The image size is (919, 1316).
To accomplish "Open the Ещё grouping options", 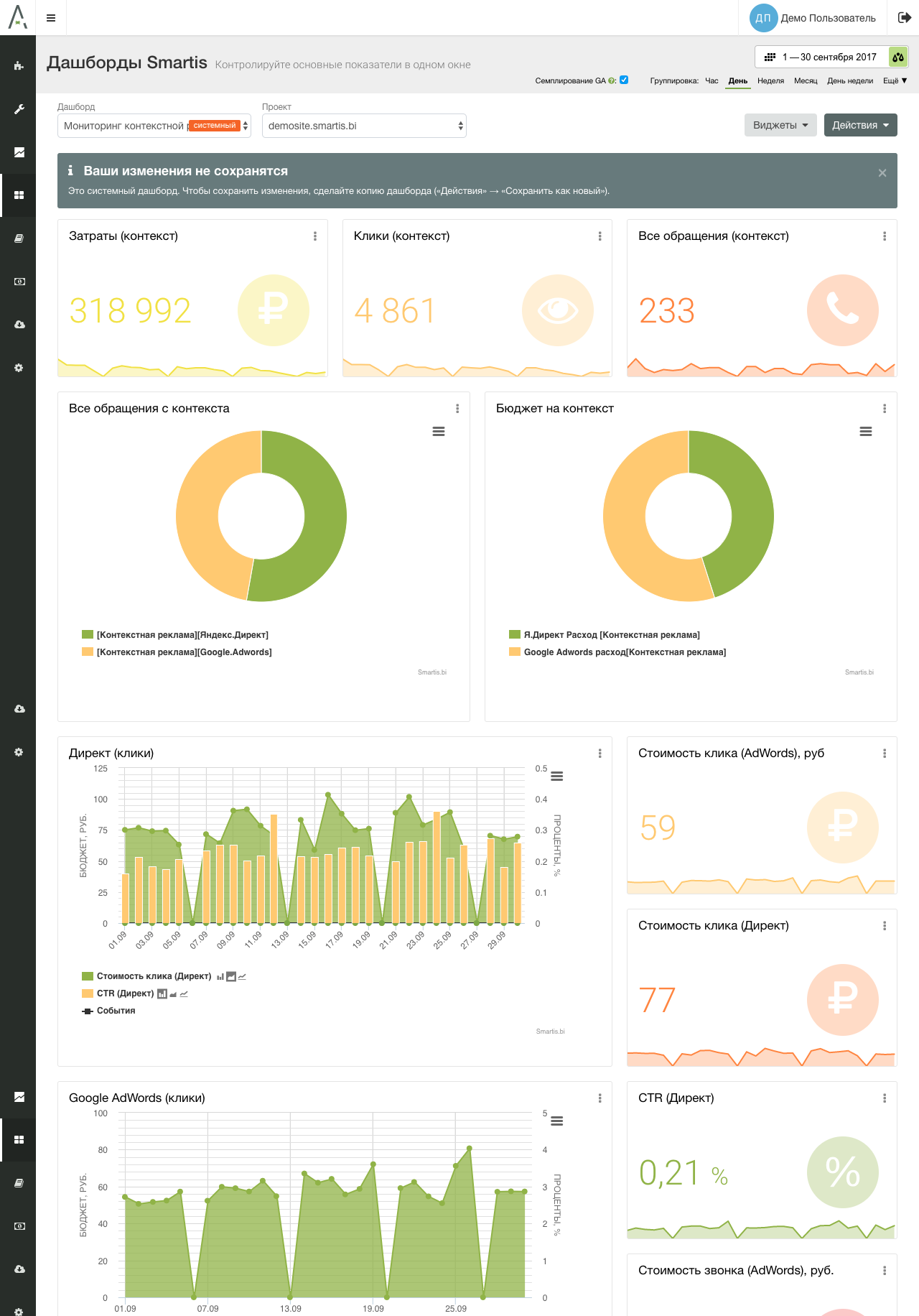I will click(895, 80).
